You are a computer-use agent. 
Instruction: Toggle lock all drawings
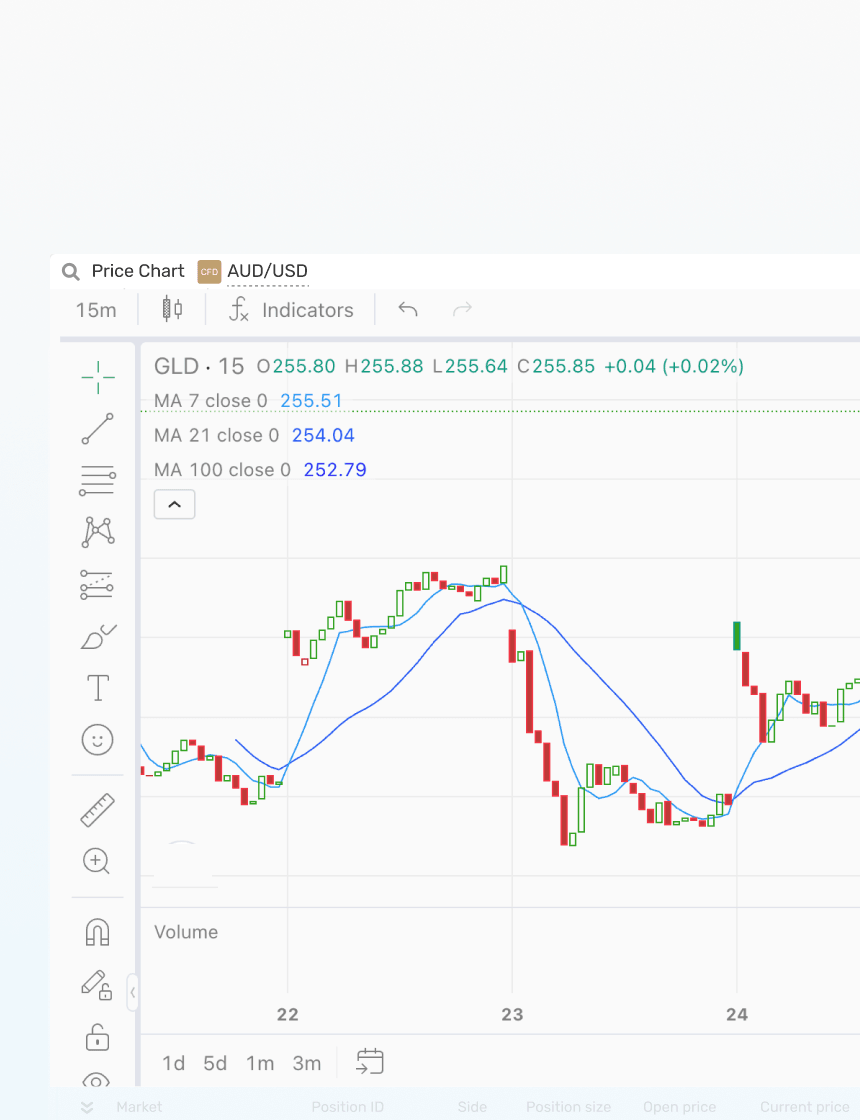98,1036
